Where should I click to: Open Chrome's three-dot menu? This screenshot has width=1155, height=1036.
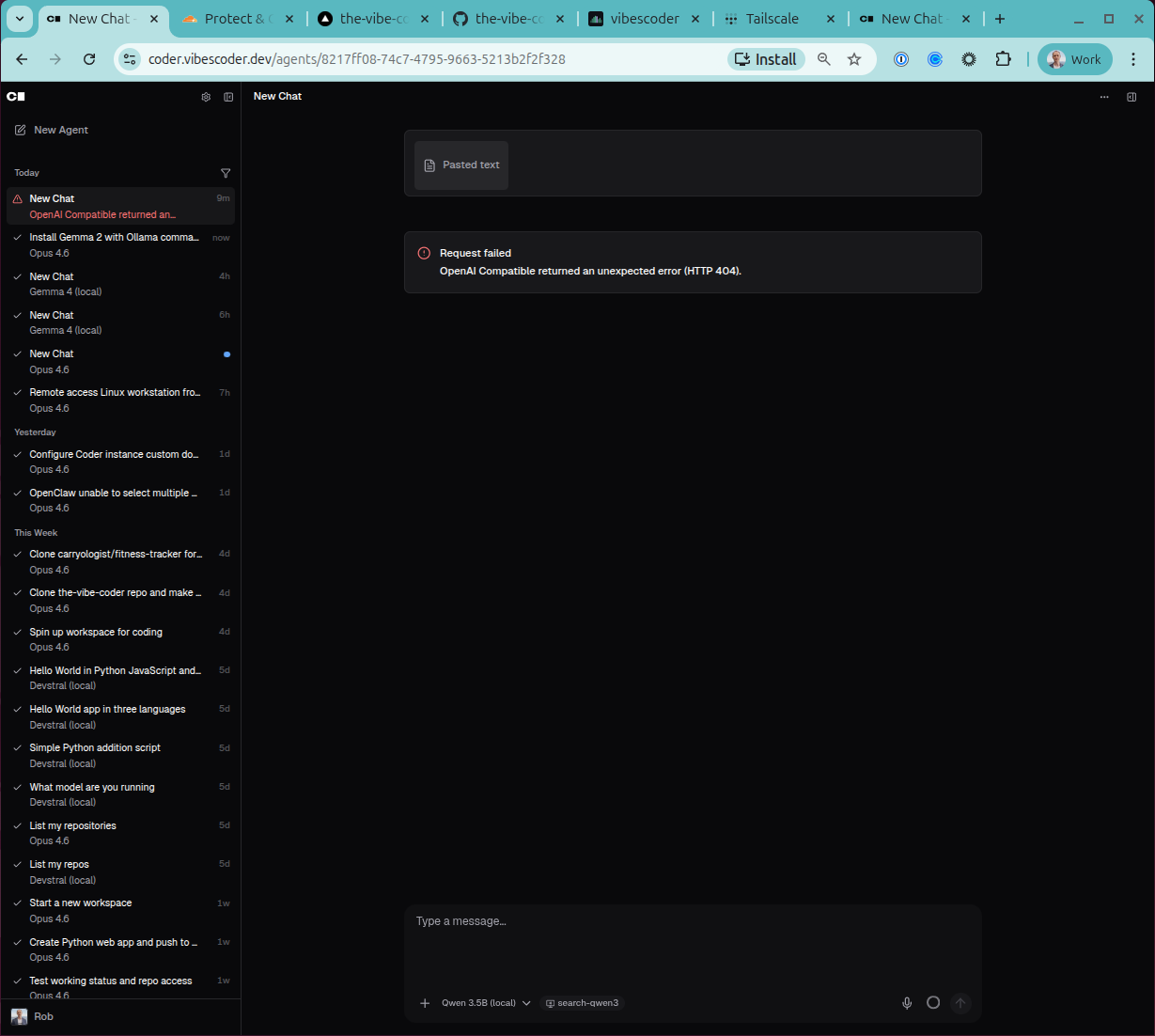coord(1133,59)
